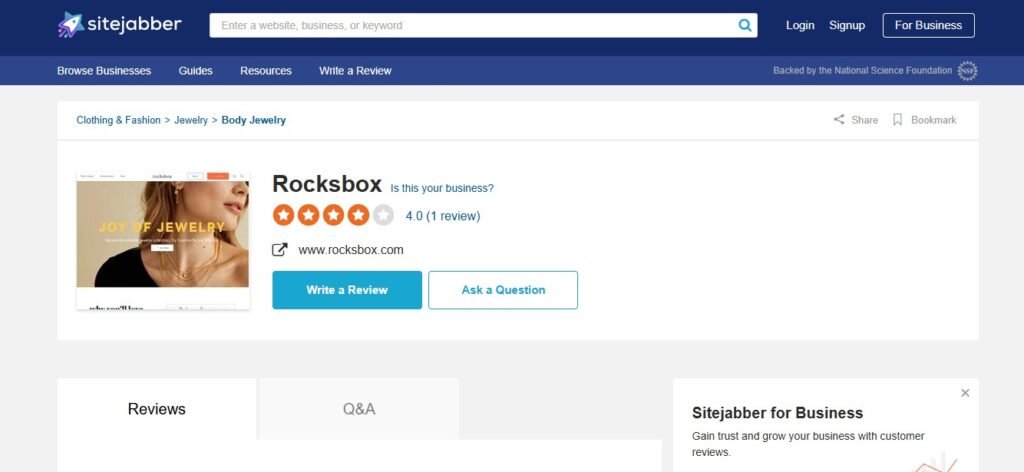Click the National Science Foundation badge icon

coord(967,71)
